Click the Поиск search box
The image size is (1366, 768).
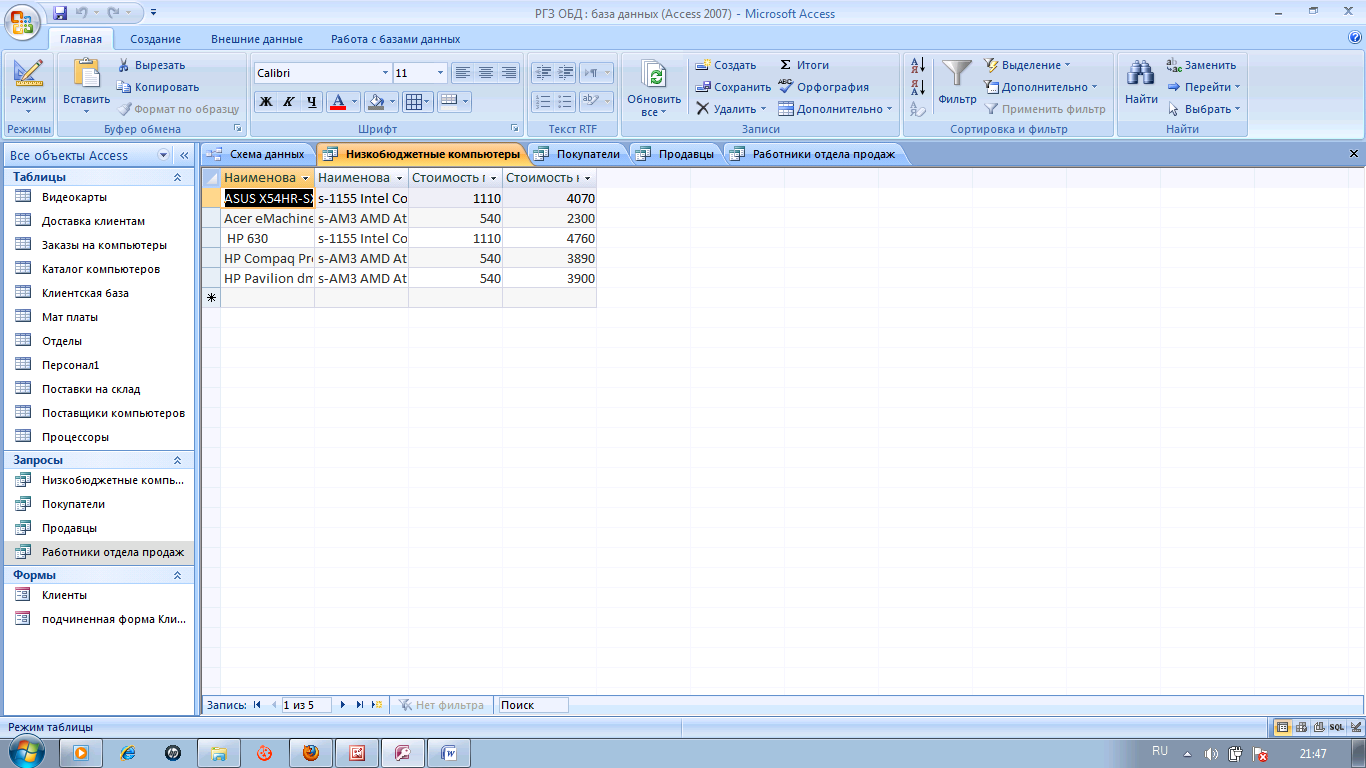(534, 705)
